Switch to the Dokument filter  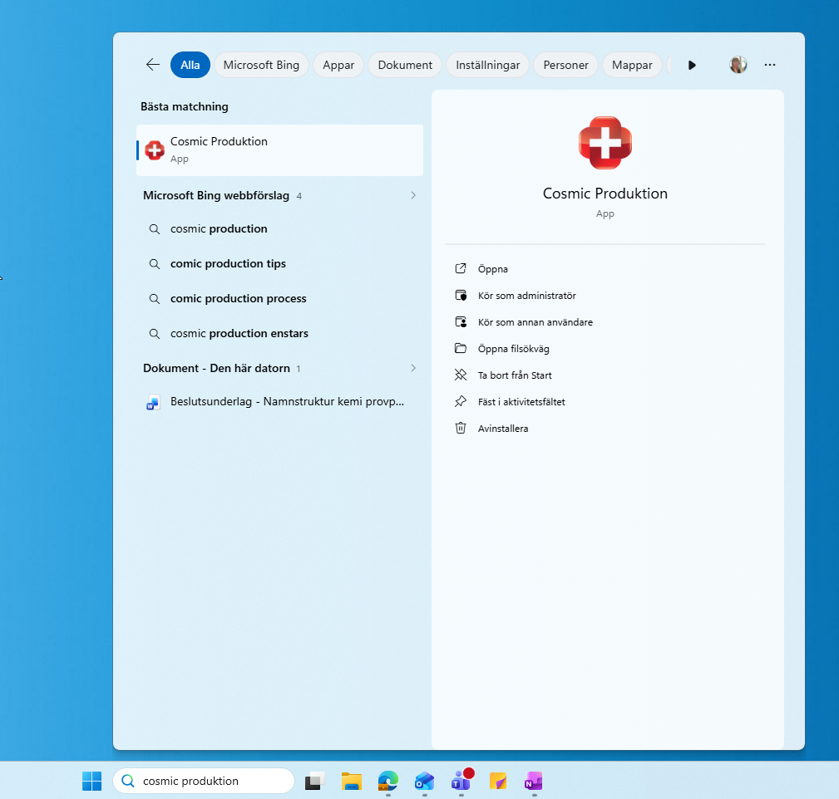point(405,65)
